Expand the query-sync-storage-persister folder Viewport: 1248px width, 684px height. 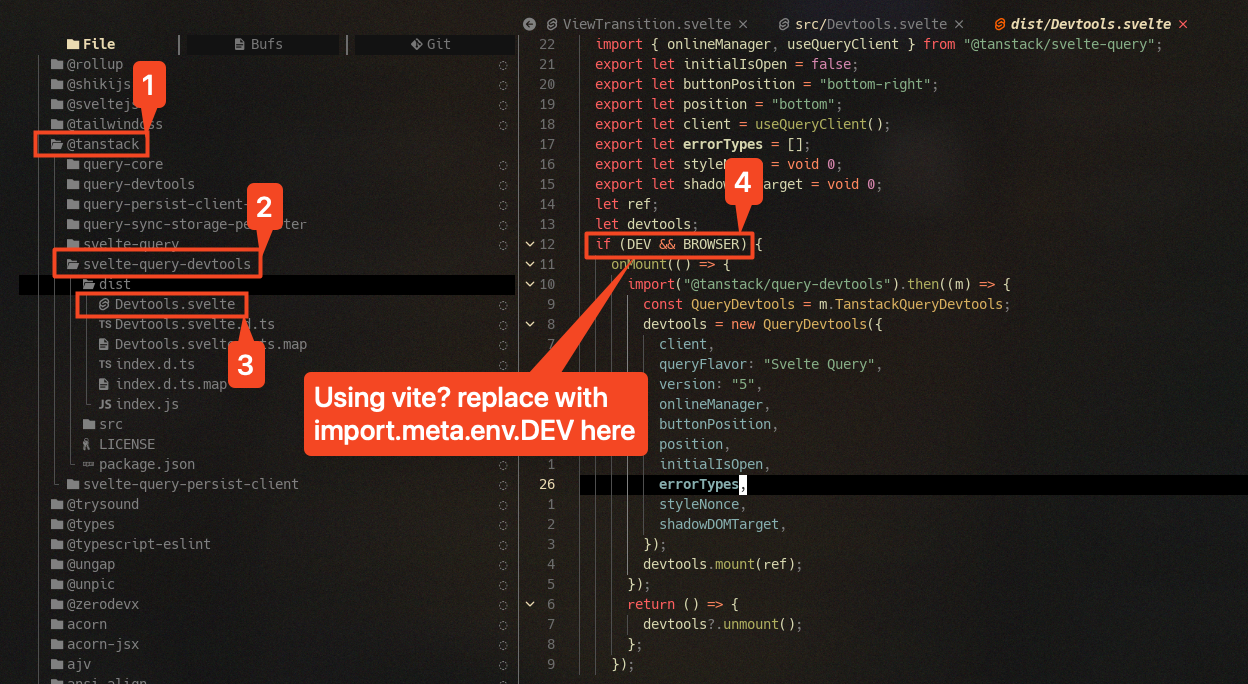tap(186, 224)
